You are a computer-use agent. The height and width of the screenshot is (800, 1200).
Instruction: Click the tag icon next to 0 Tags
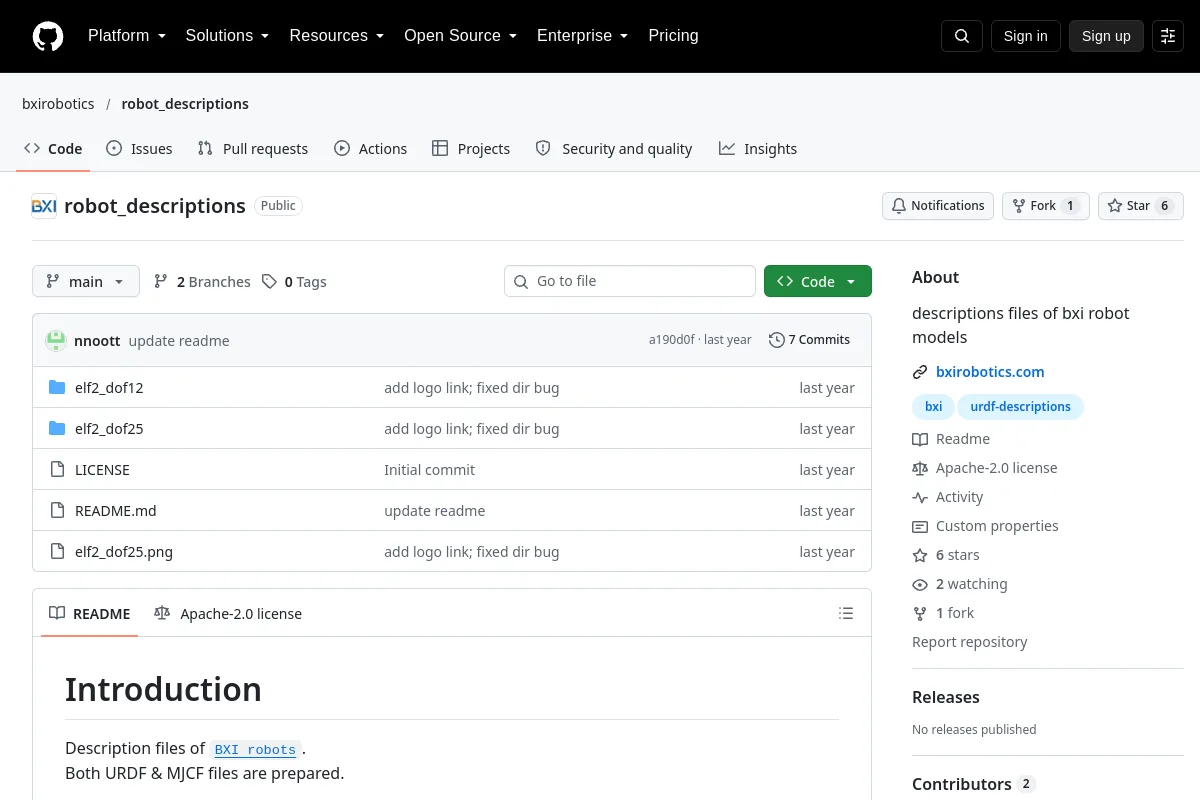pyautogui.click(x=269, y=282)
